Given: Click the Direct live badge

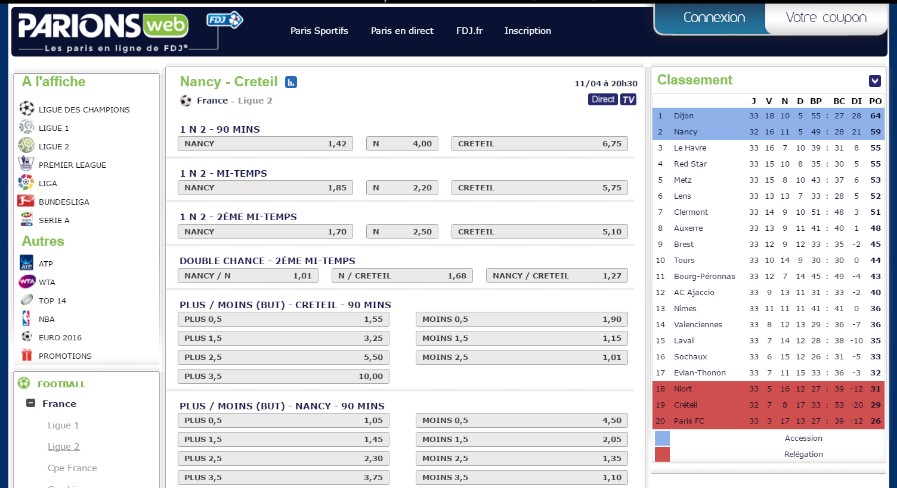Looking at the screenshot, I should 603,100.
